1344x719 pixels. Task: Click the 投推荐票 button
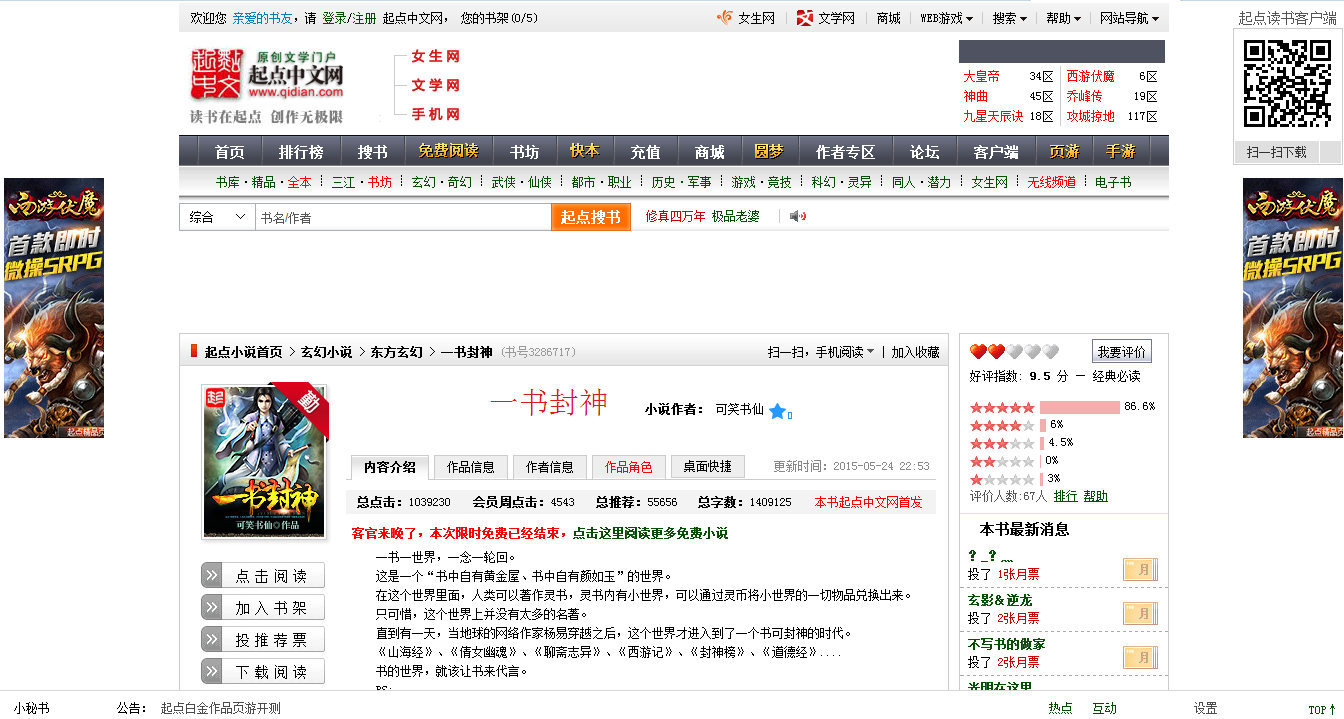point(263,640)
